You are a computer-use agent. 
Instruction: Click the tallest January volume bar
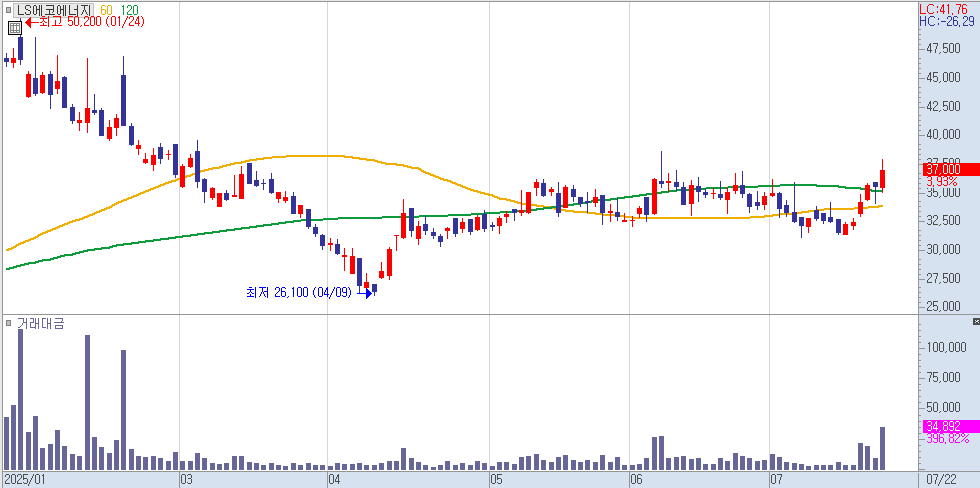(21, 399)
